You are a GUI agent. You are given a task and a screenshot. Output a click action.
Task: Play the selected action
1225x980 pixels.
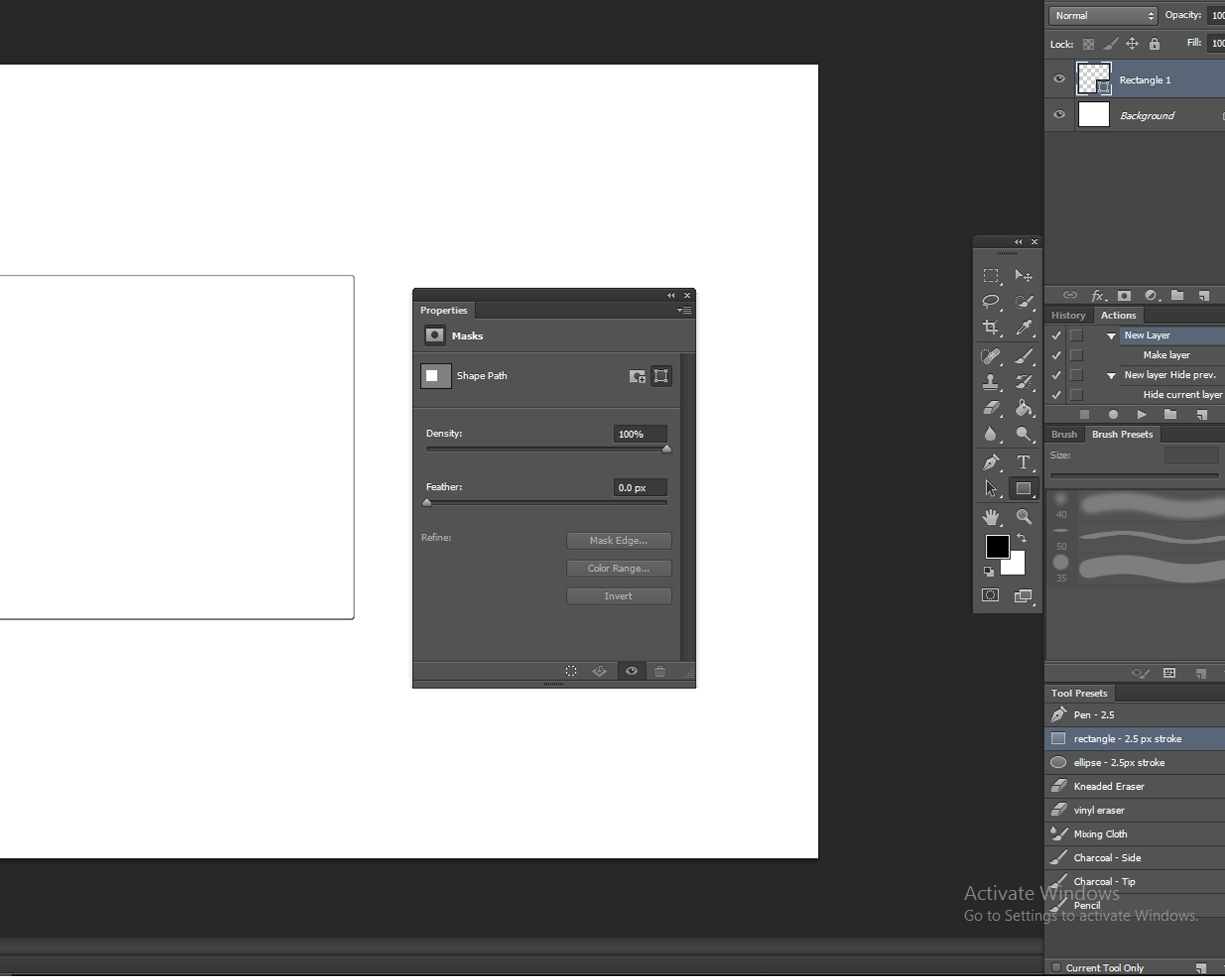[1141, 415]
